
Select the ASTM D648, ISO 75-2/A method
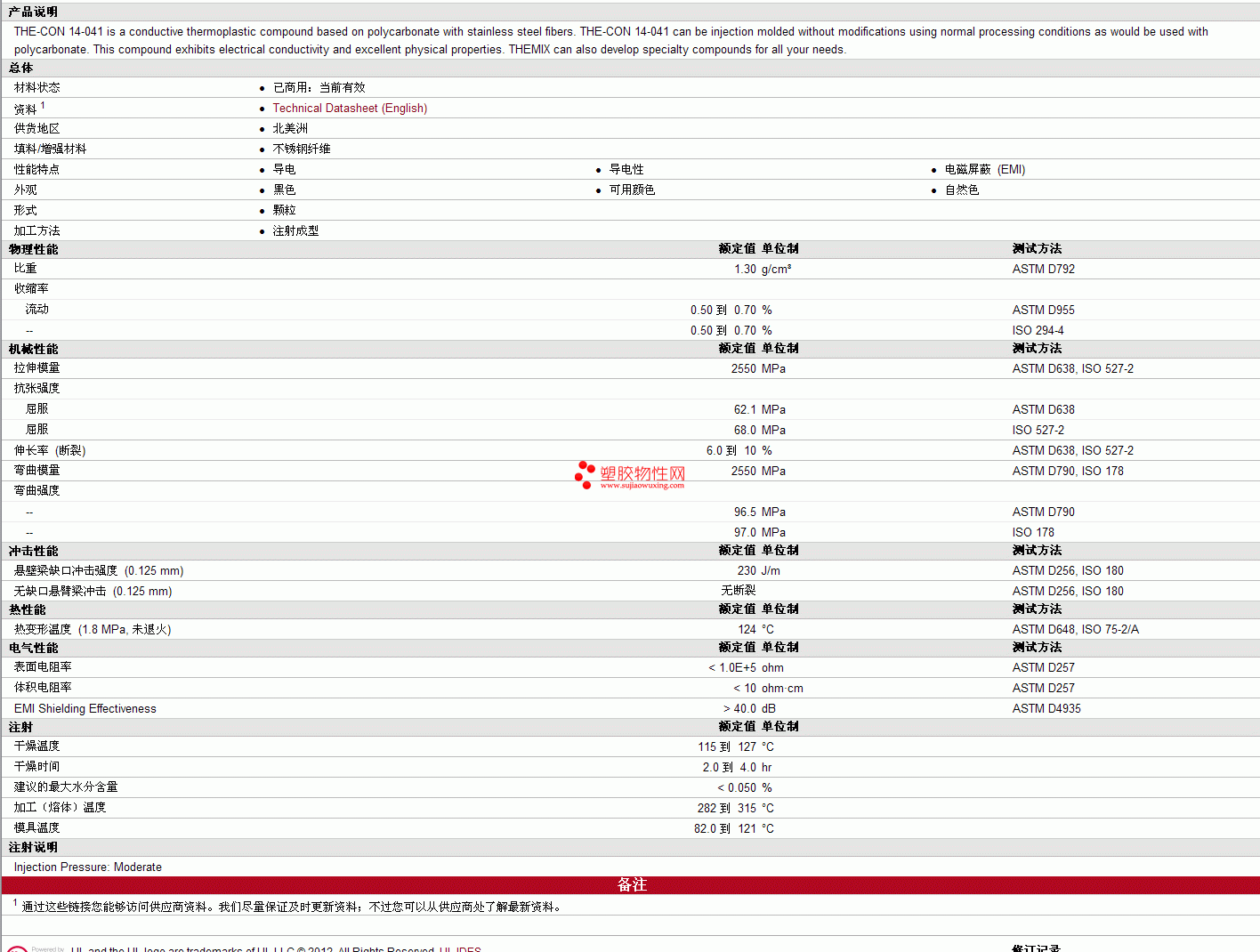[x=1076, y=629]
